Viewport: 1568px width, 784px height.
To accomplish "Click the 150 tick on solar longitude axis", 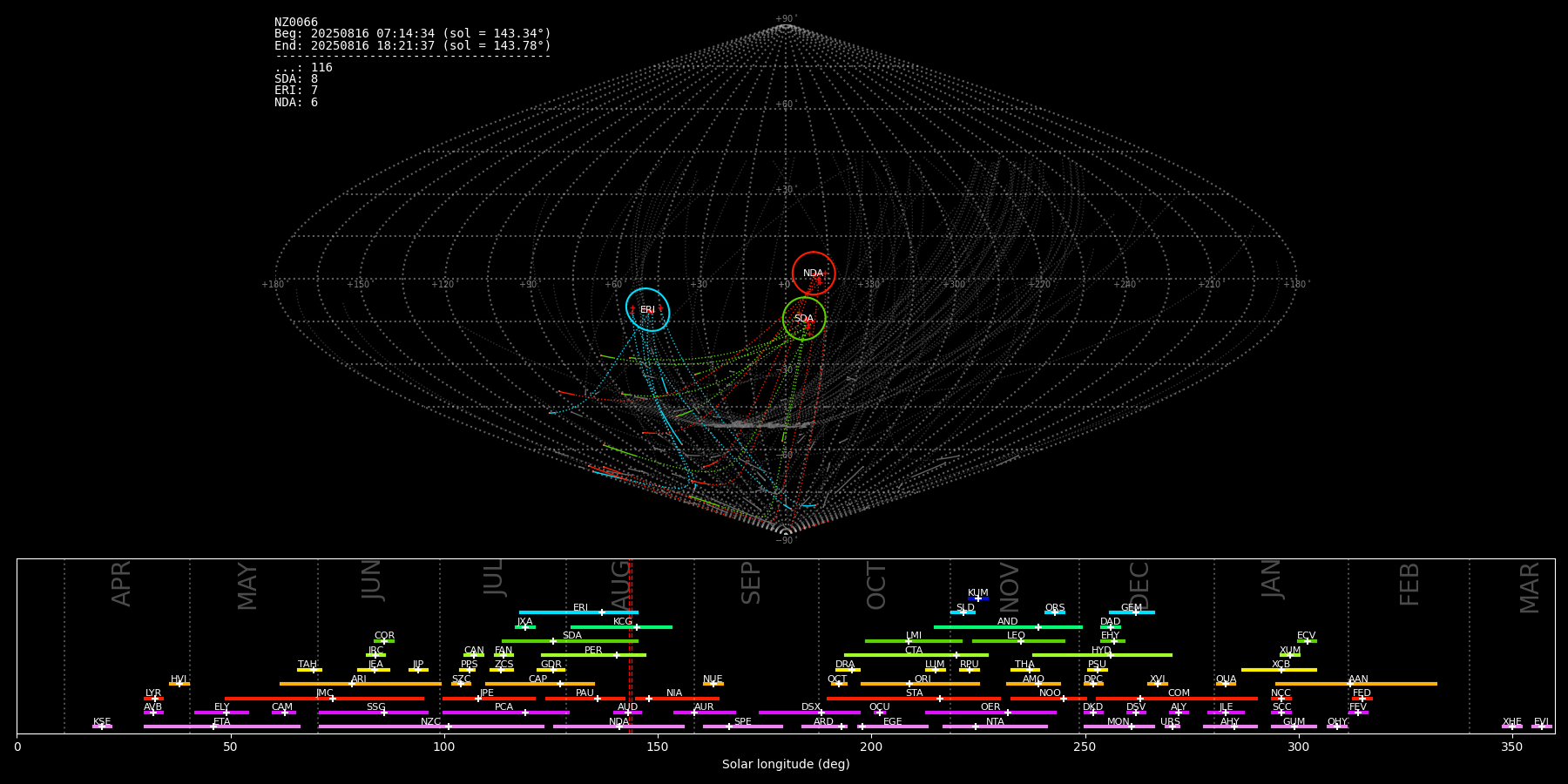I will point(658,747).
